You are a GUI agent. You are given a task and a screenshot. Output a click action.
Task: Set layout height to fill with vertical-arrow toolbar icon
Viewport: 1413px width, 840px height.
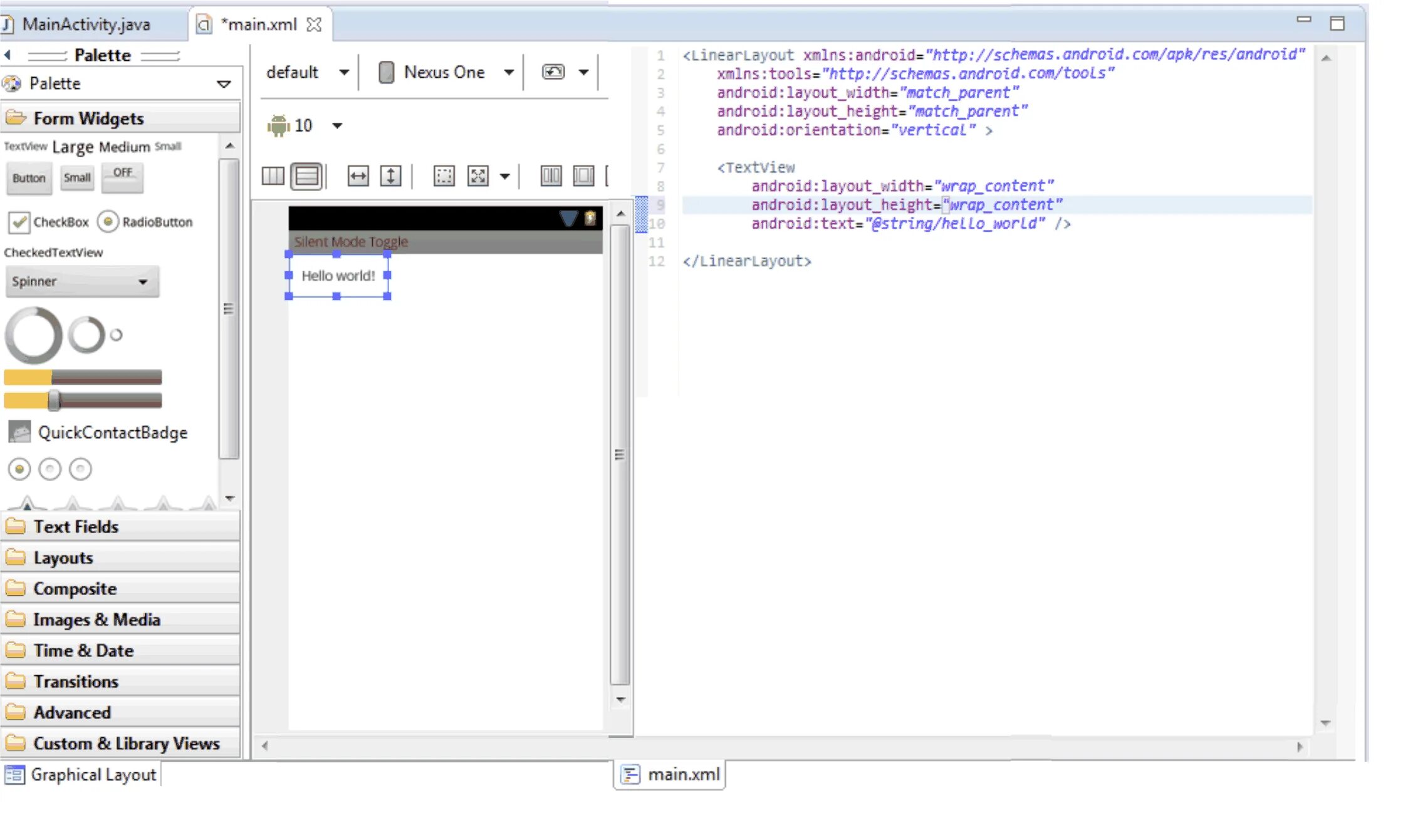point(390,176)
